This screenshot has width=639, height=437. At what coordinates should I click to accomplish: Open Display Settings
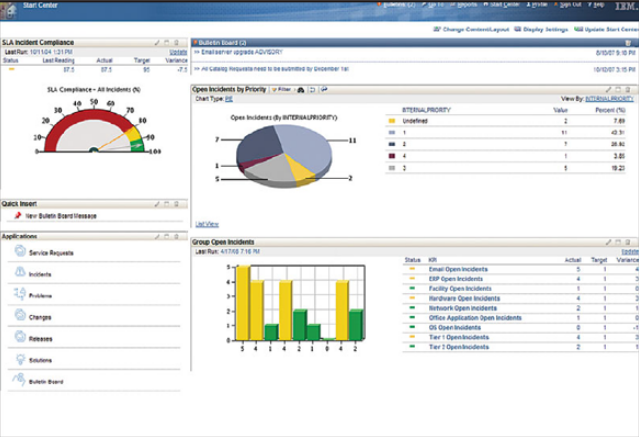pos(545,28)
